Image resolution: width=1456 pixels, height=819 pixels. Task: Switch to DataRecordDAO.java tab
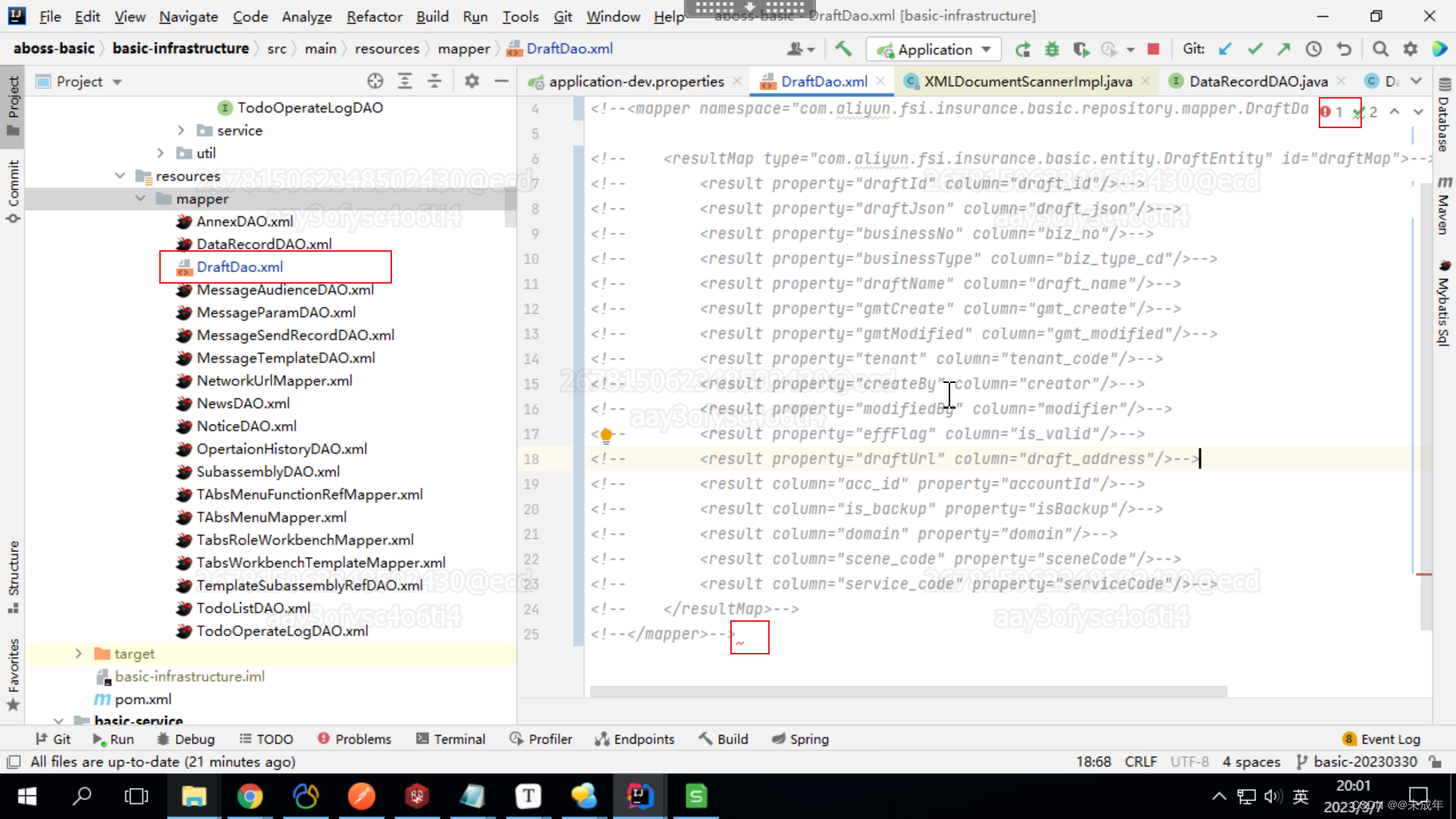pyautogui.click(x=1257, y=81)
